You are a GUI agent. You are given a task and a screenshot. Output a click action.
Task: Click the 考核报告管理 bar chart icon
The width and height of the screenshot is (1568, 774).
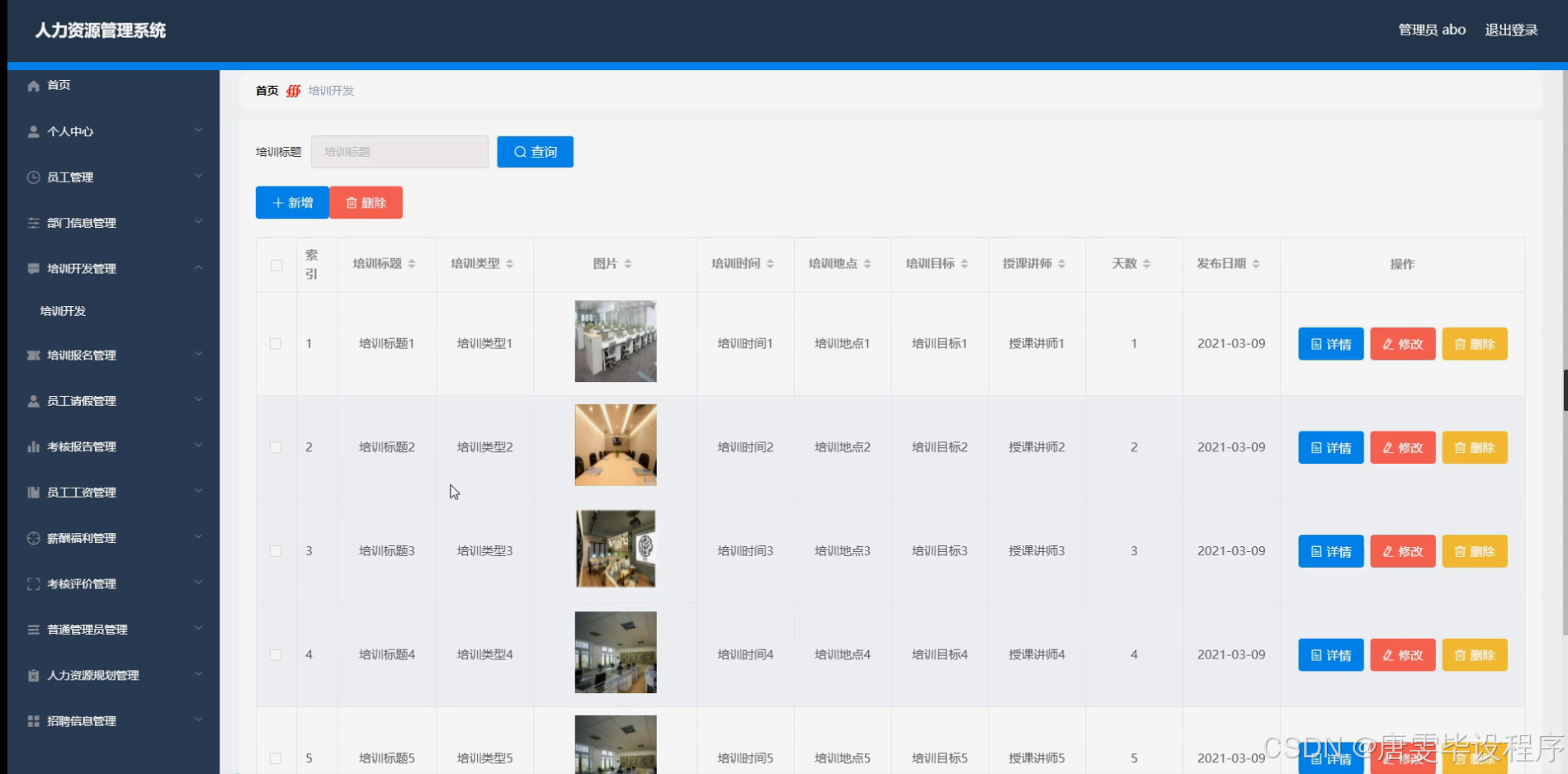[33, 447]
